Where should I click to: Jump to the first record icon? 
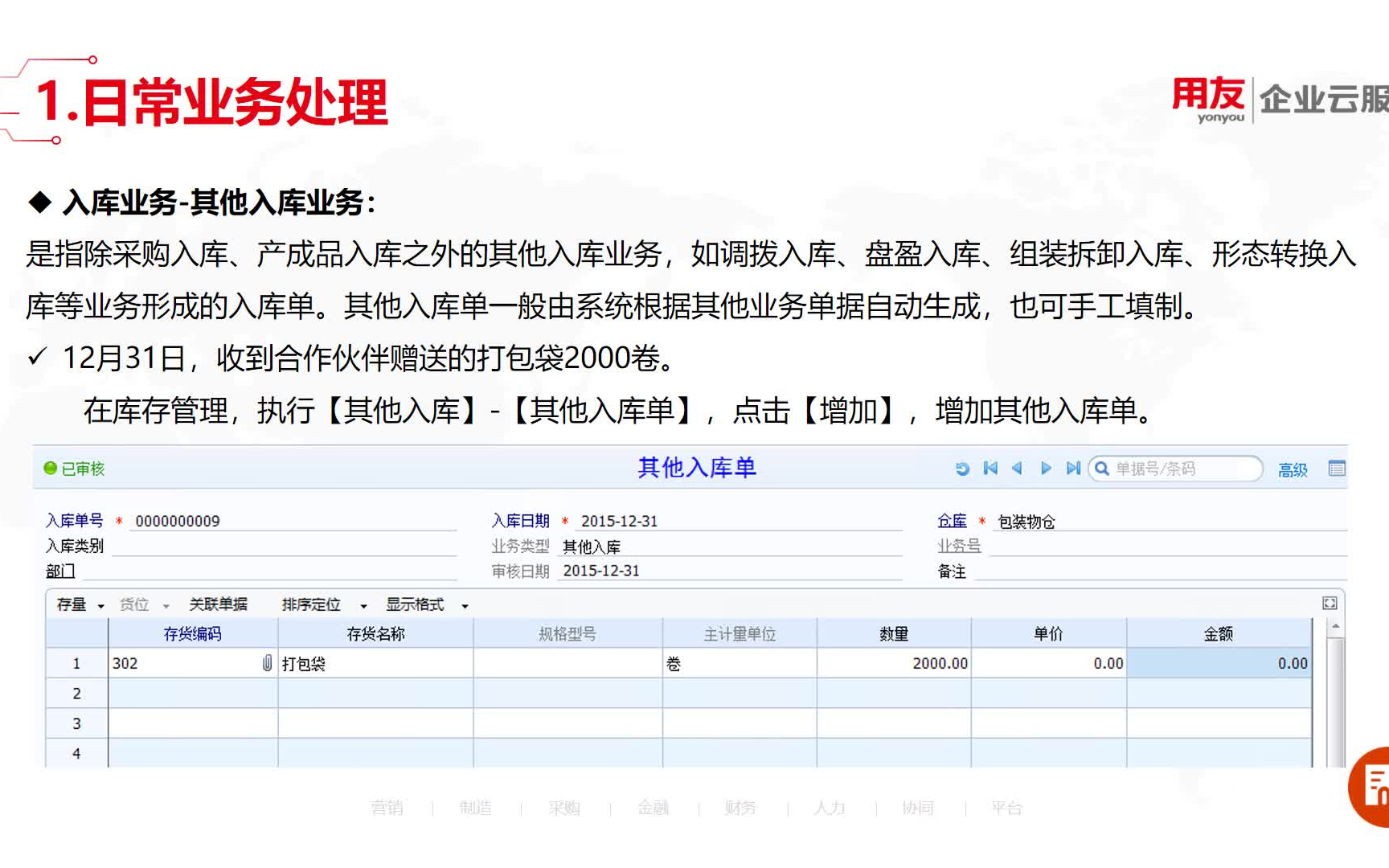(x=990, y=469)
